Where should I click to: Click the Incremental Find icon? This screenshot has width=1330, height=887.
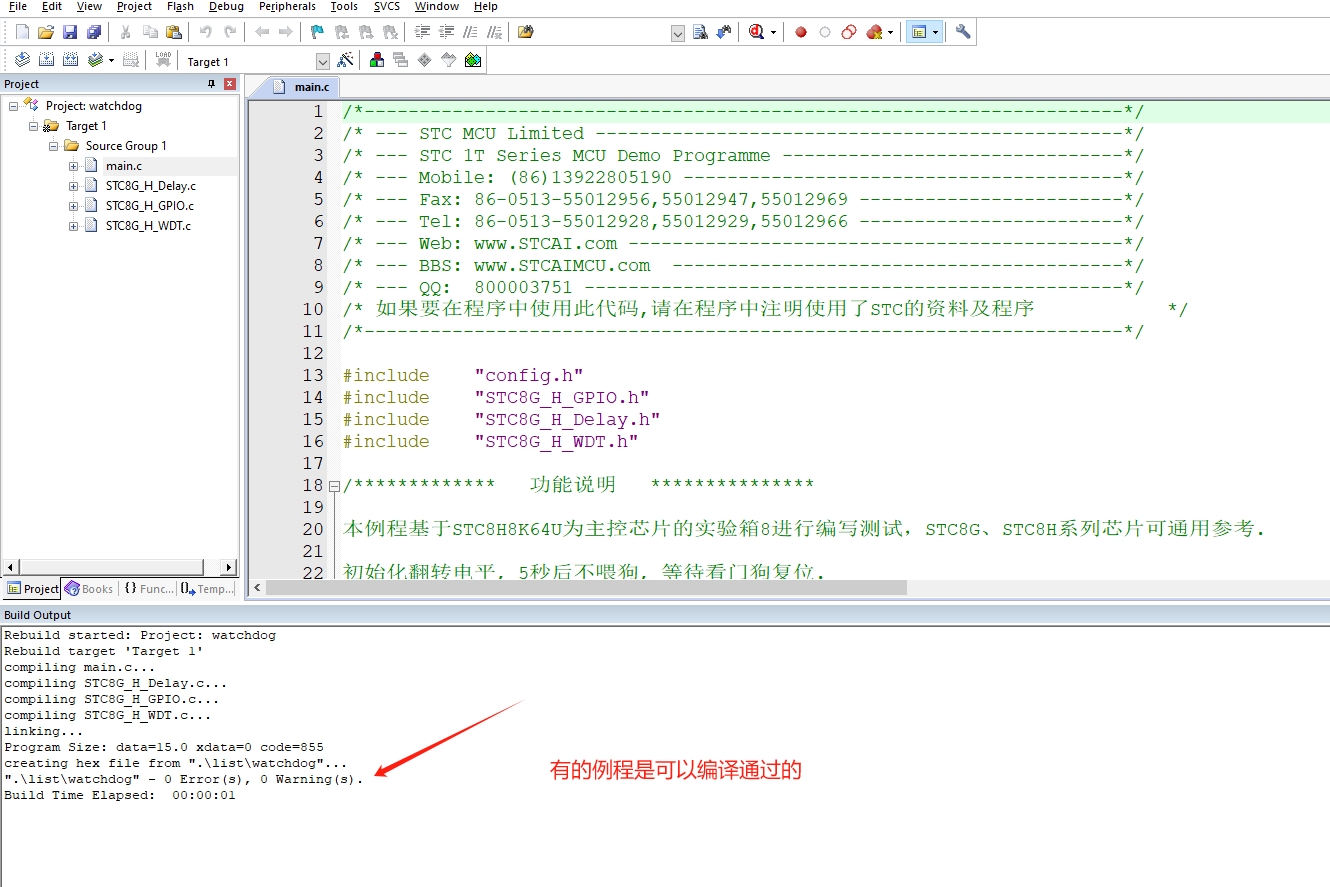tap(724, 32)
